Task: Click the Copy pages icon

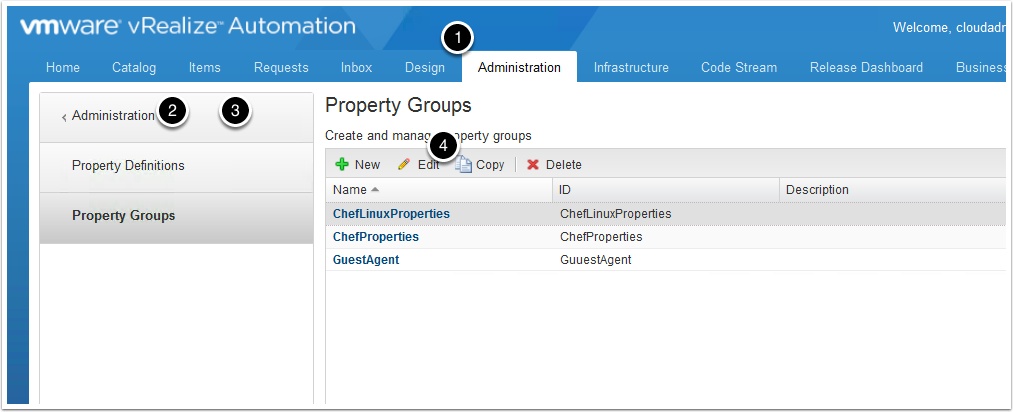Action: coord(463,165)
